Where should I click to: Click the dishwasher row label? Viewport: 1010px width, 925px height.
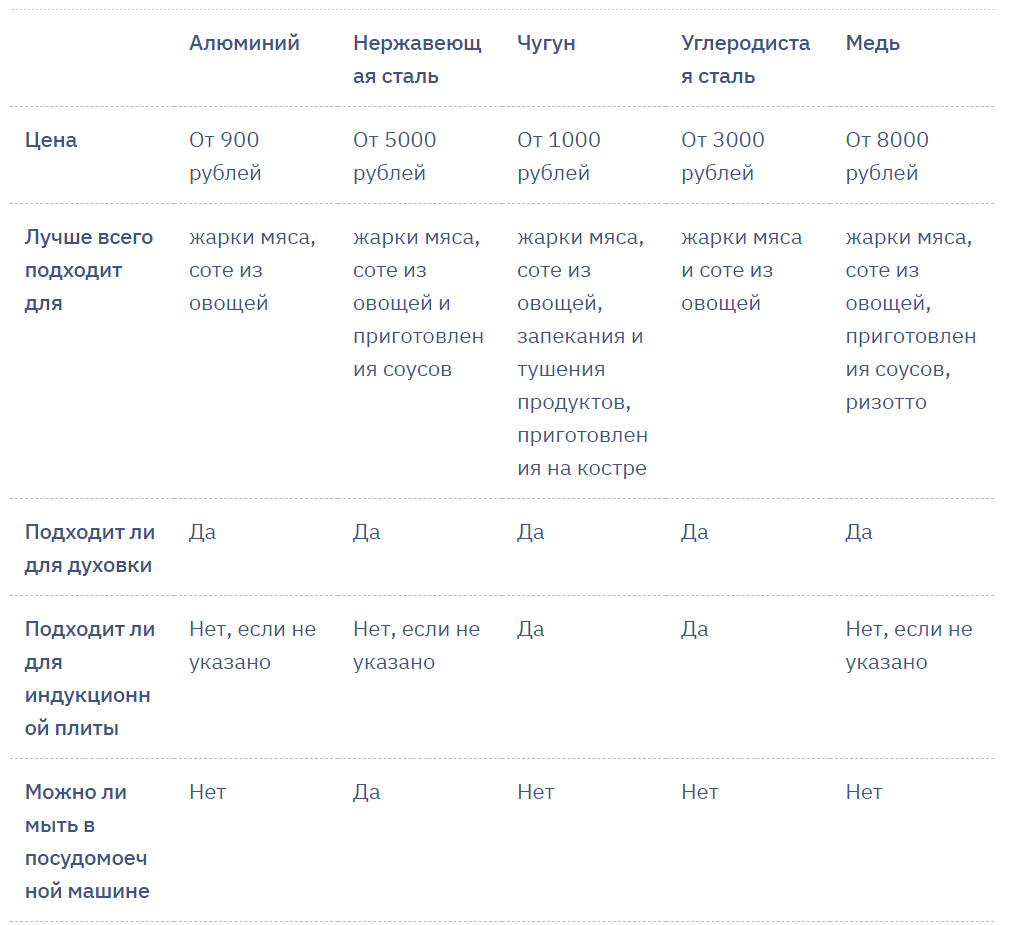tap(88, 841)
